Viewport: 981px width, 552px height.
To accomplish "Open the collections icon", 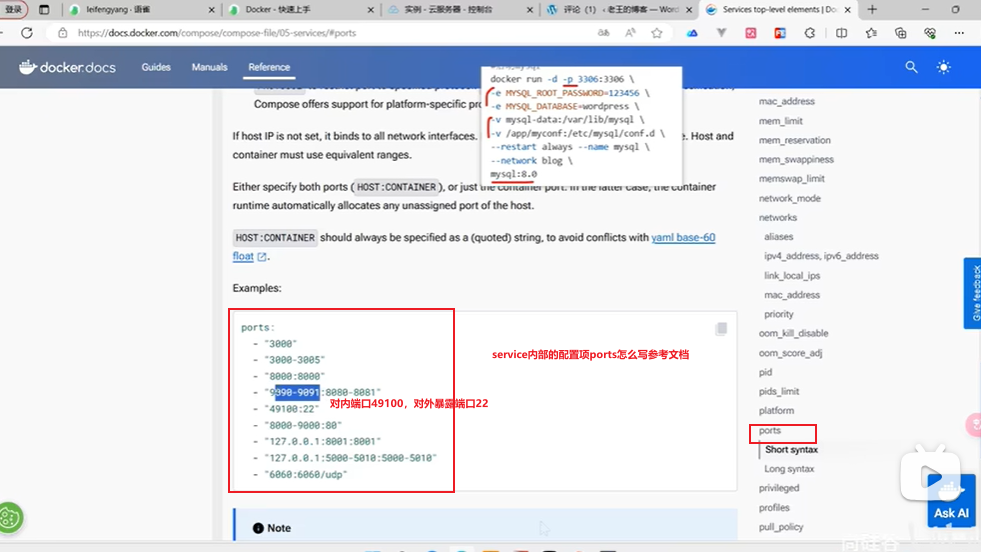I will [x=900, y=33].
